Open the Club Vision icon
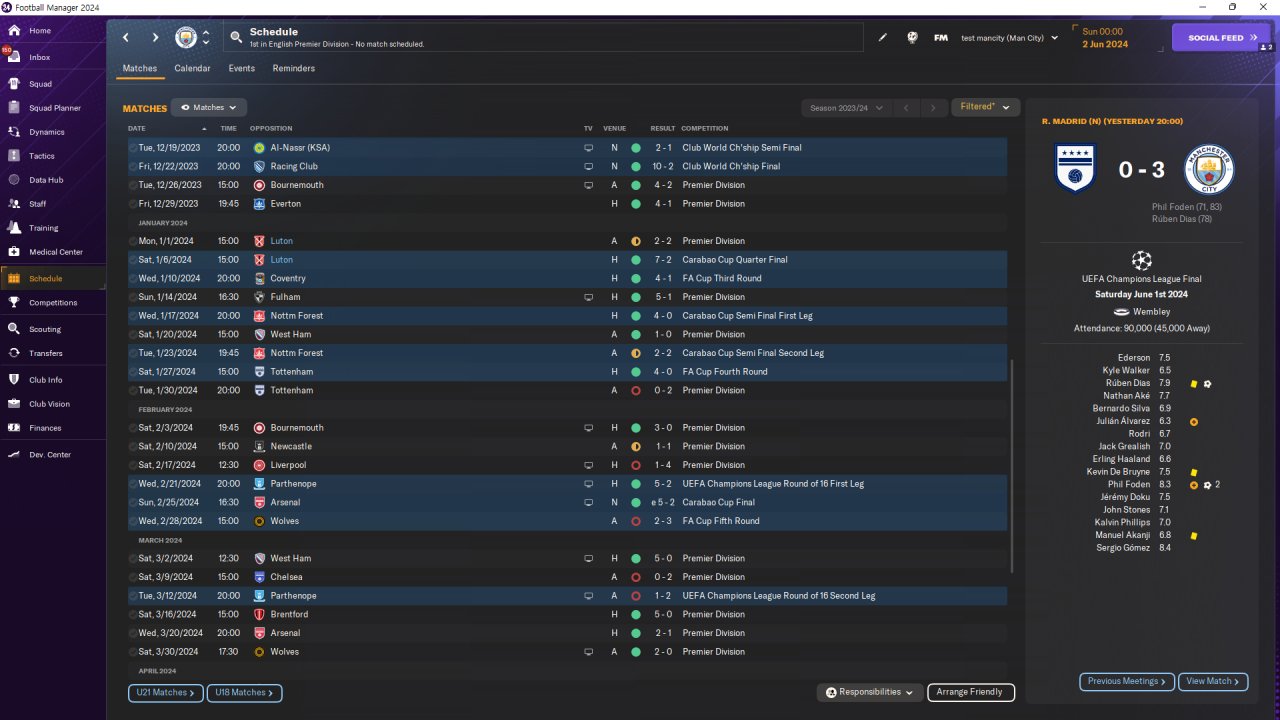The height and width of the screenshot is (720, 1280). pyautogui.click(x=14, y=404)
